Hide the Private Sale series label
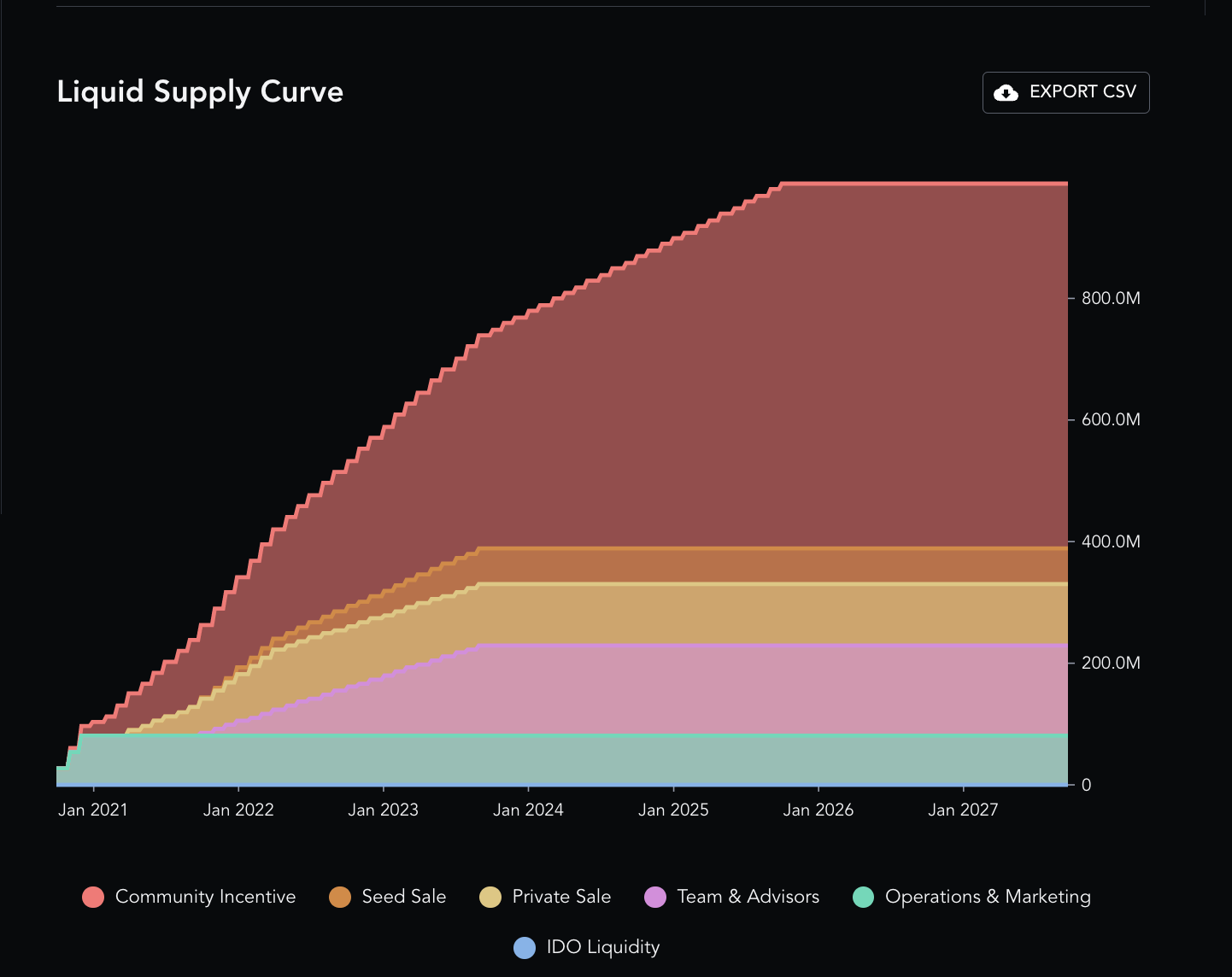 click(x=561, y=897)
